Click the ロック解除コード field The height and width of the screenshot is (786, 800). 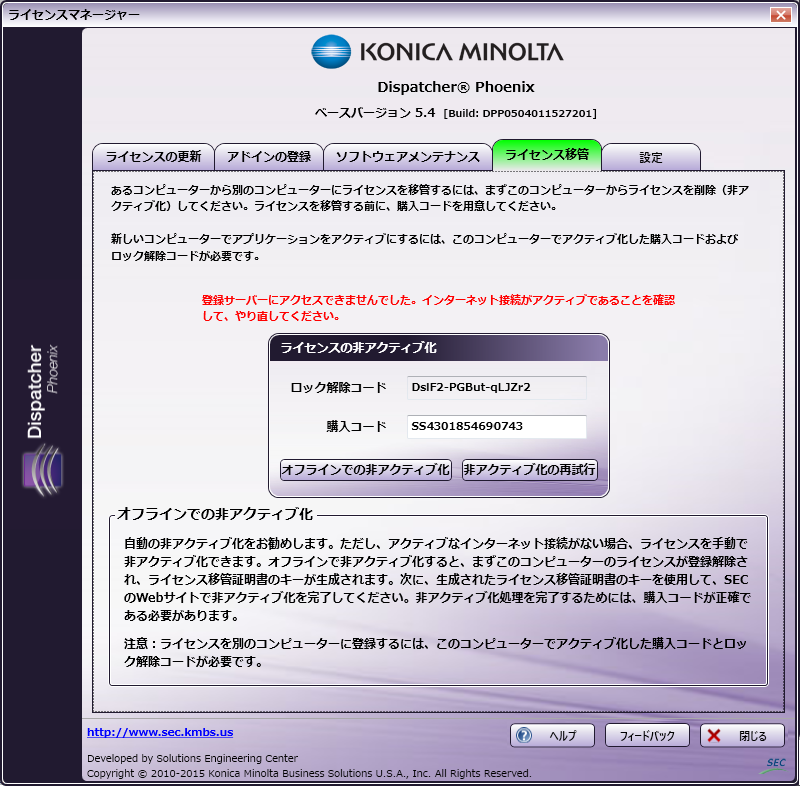pyautogui.click(x=496, y=388)
